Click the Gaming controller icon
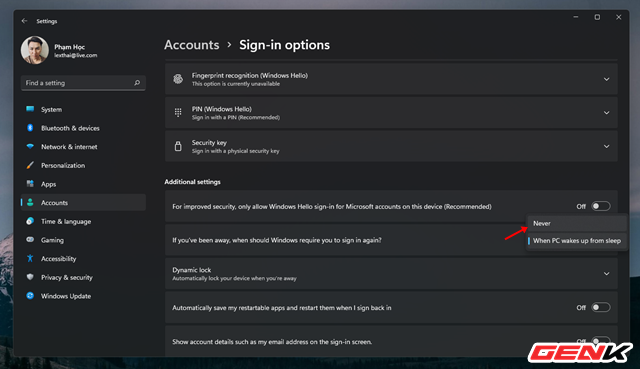The image size is (640, 369). 30,240
